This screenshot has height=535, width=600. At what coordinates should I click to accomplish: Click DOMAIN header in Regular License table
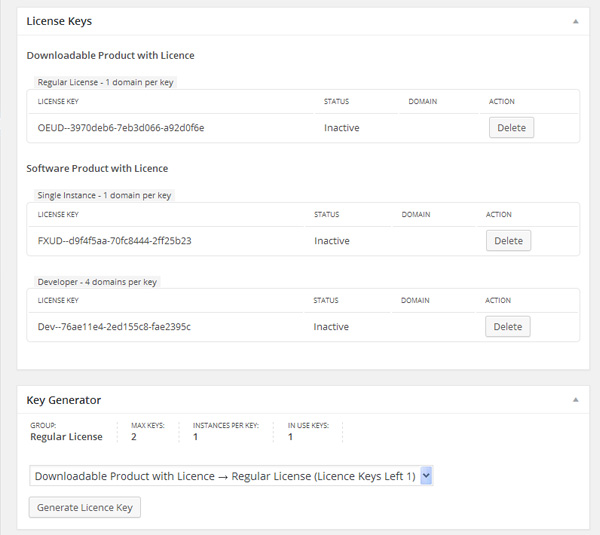(422, 101)
